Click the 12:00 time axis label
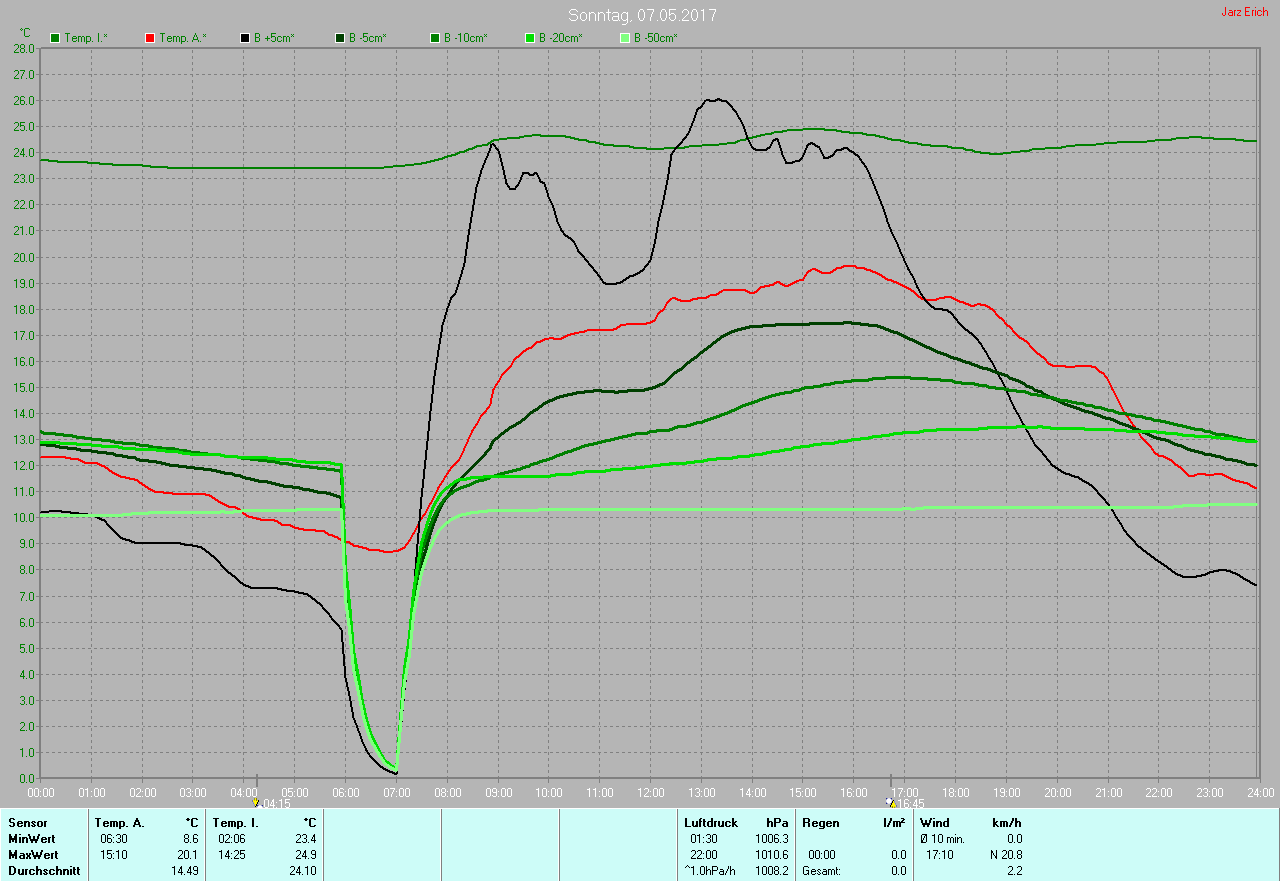This screenshot has height=881, width=1280. coord(650,792)
